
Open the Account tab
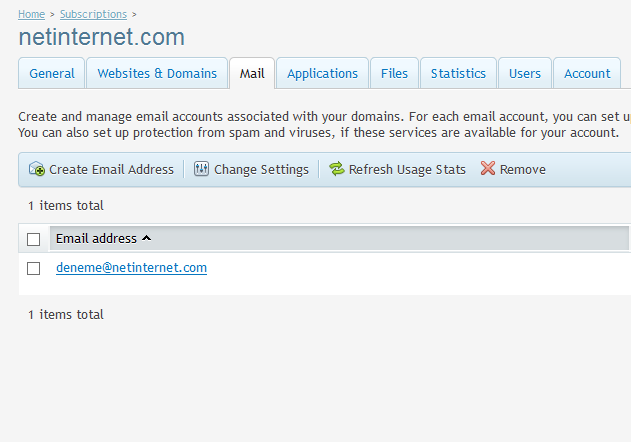tap(587, 73)
